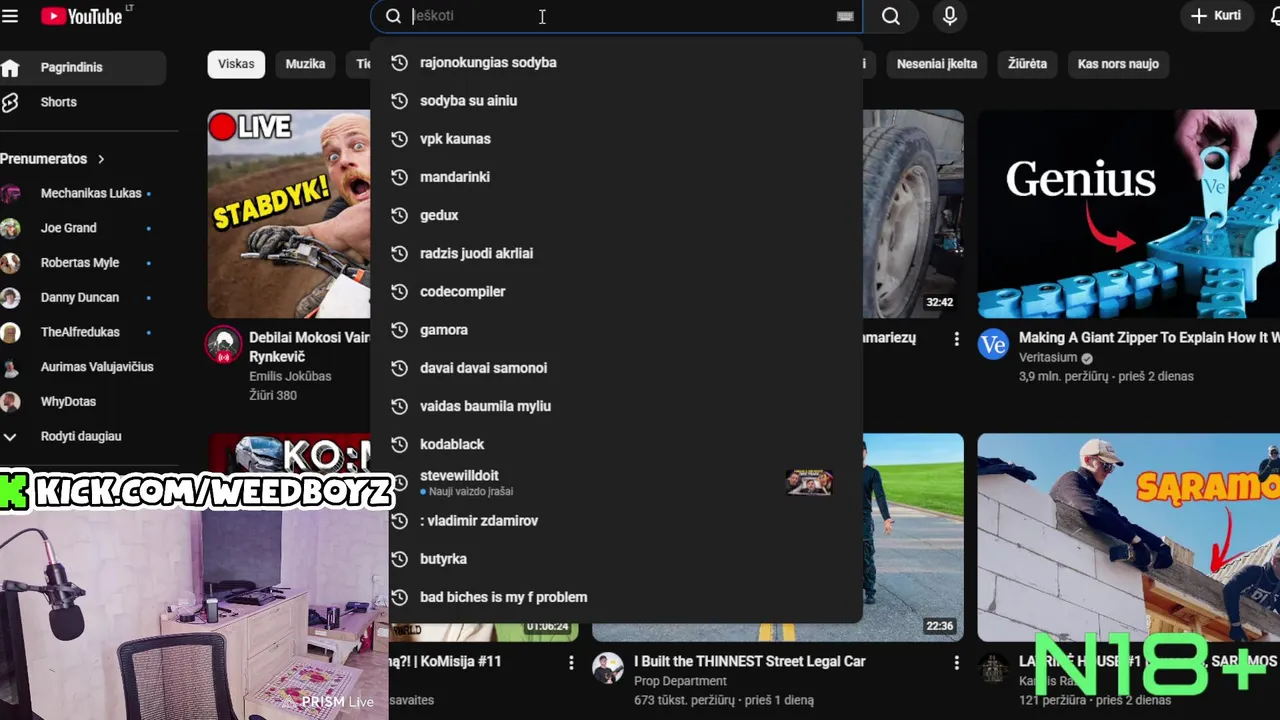This screenshot has height=720, width=1280.
Task: Open options menu for the 32:42 video
Action: pos(956,339)
